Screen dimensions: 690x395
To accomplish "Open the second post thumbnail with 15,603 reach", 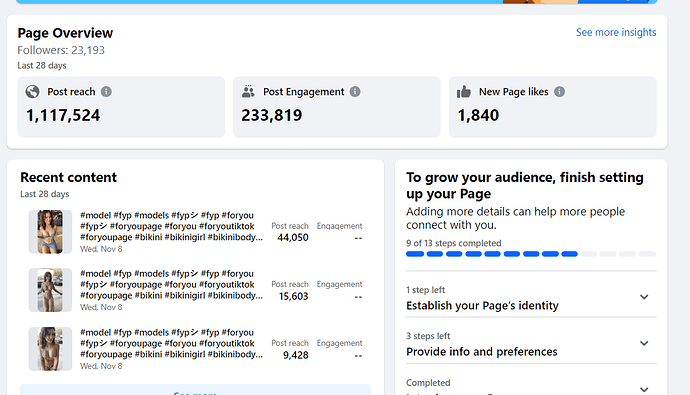I will (50, 290).
